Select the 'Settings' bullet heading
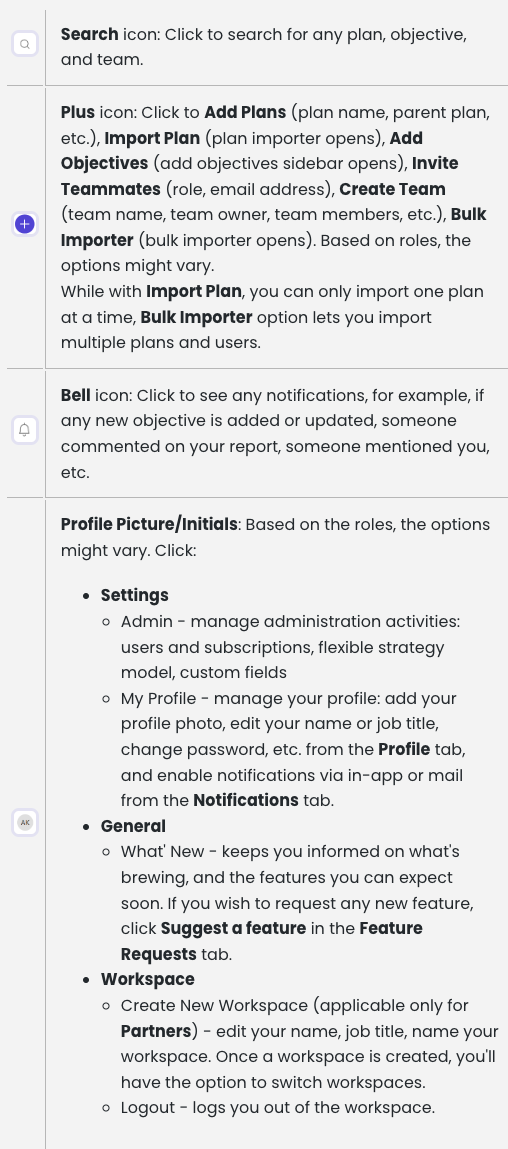The image size is (508, 1149). [135, 595]
